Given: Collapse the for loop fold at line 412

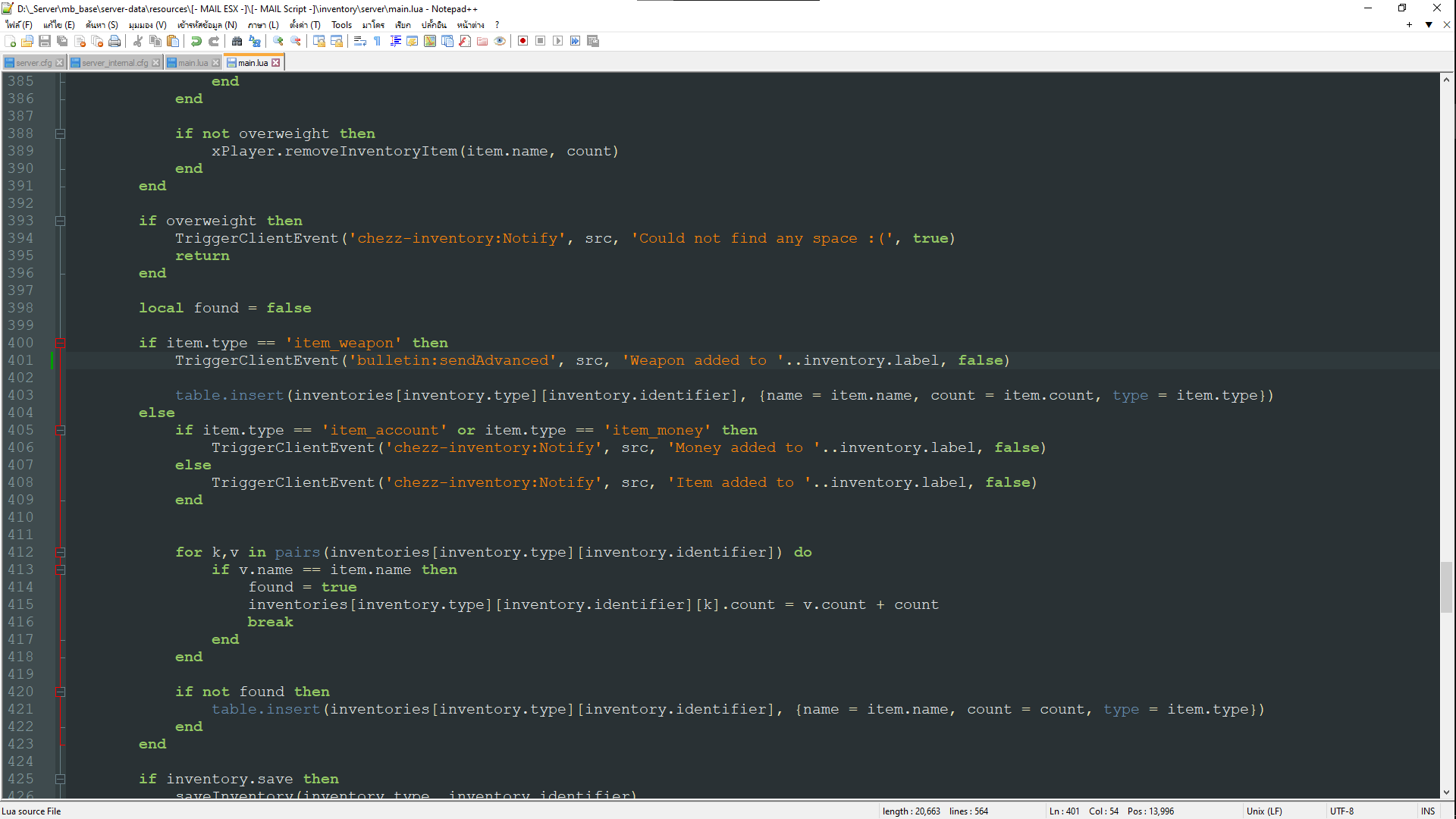Looking at the screenshot, I should point(61,552).
